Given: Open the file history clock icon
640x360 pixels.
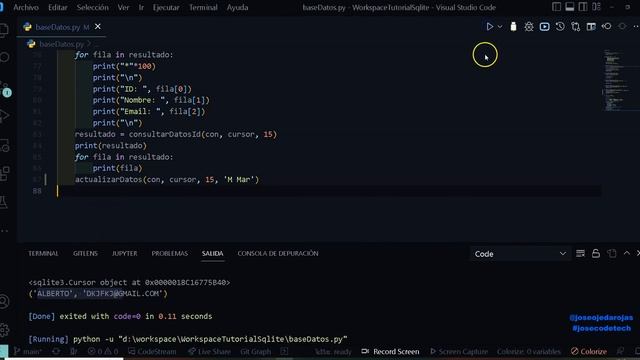Looking at the screenshot, I should (560, 27).
